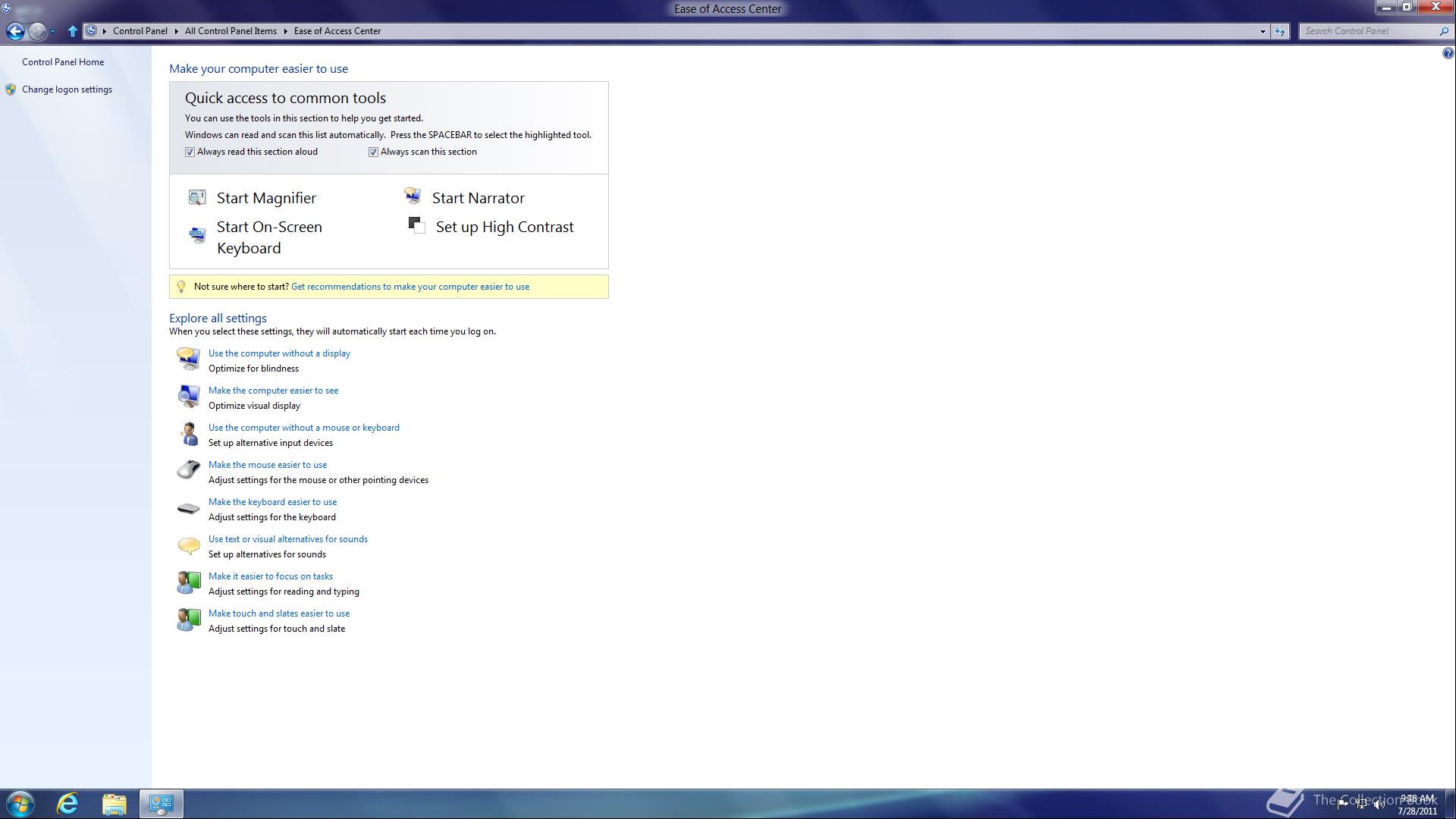Go to Control Panel Home
Screen dimensions: 1456x819
pos(63,62)
